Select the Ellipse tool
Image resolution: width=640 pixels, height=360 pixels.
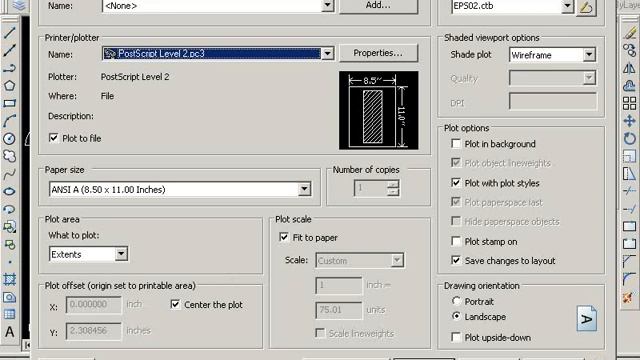pyautogui.click(x=9, y=191)
